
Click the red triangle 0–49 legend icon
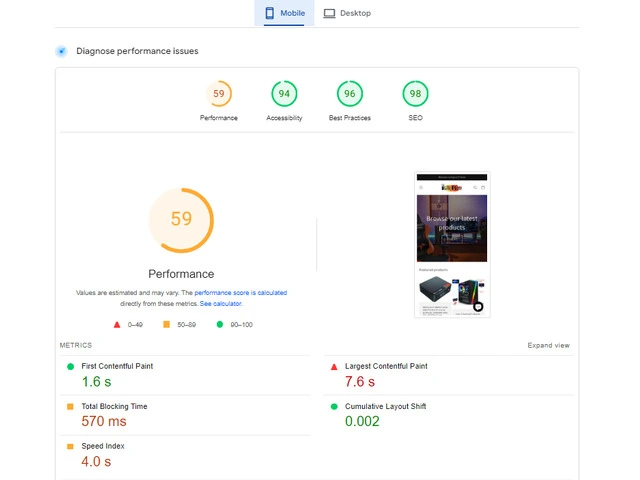[x=117, y=324]
